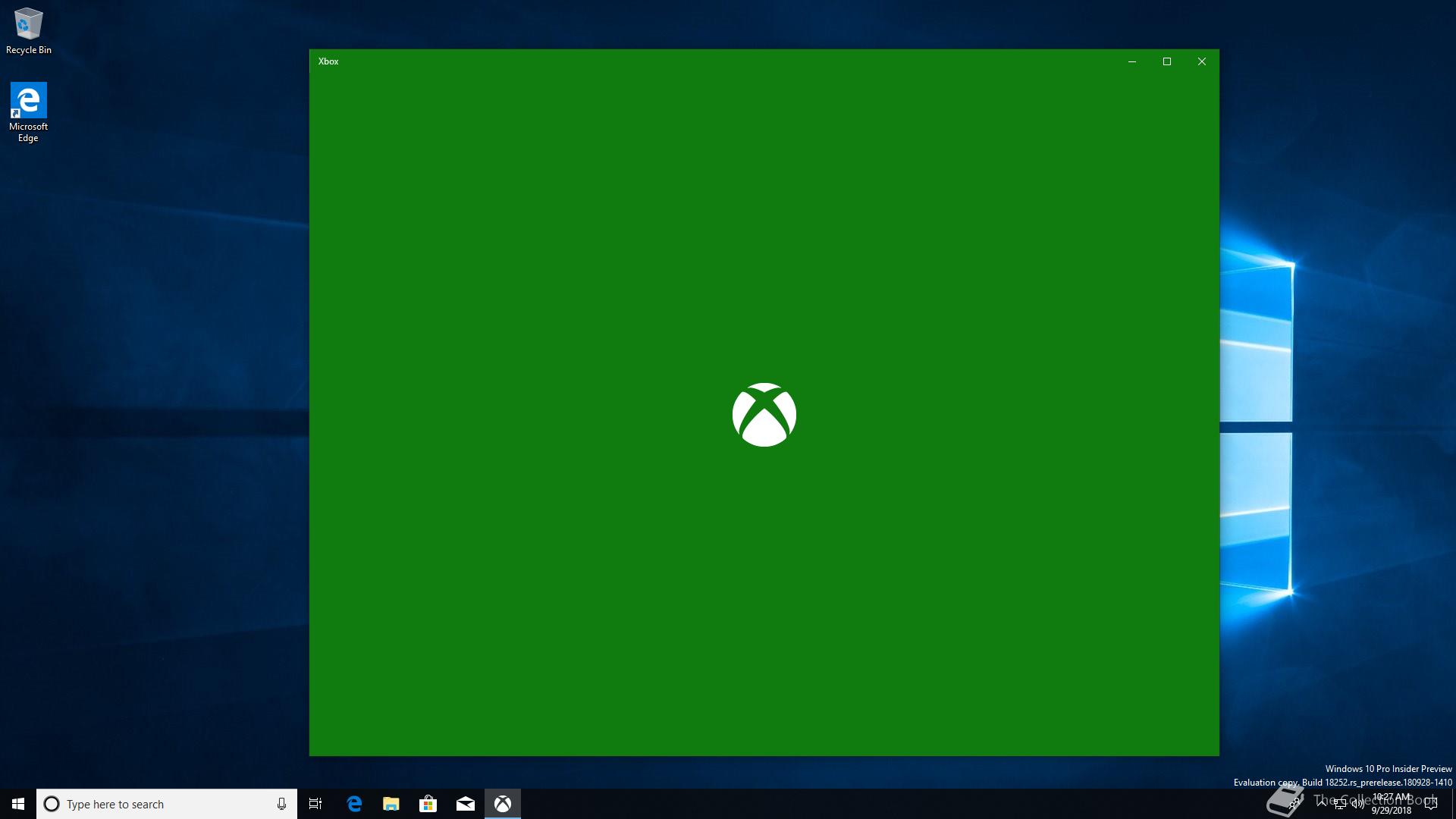
Task: Launch Microsoft Store from the taskbar
Action: pyautogui.click(x=428, y=804)
